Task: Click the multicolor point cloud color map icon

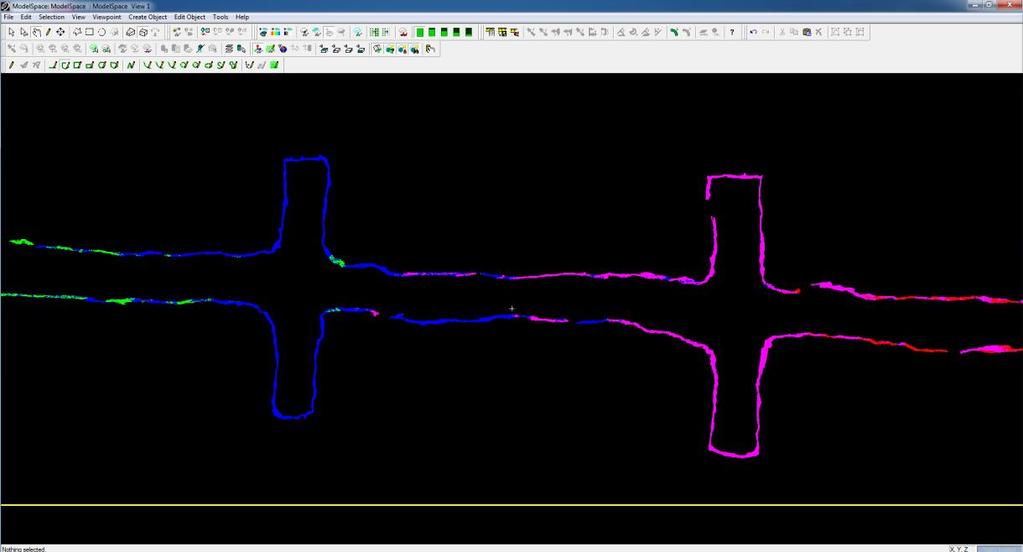Action: pyautogui.click(x=275, y=32)
